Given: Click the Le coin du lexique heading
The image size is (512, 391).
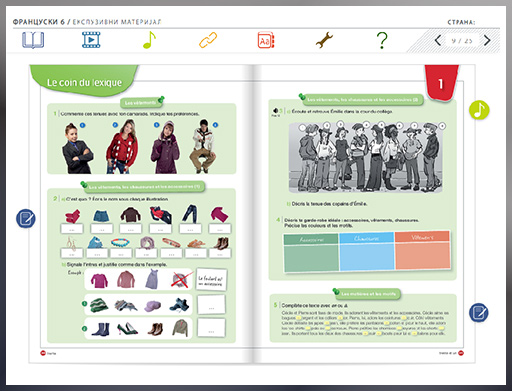Looking at the screenshot, I should click(84, 82).
